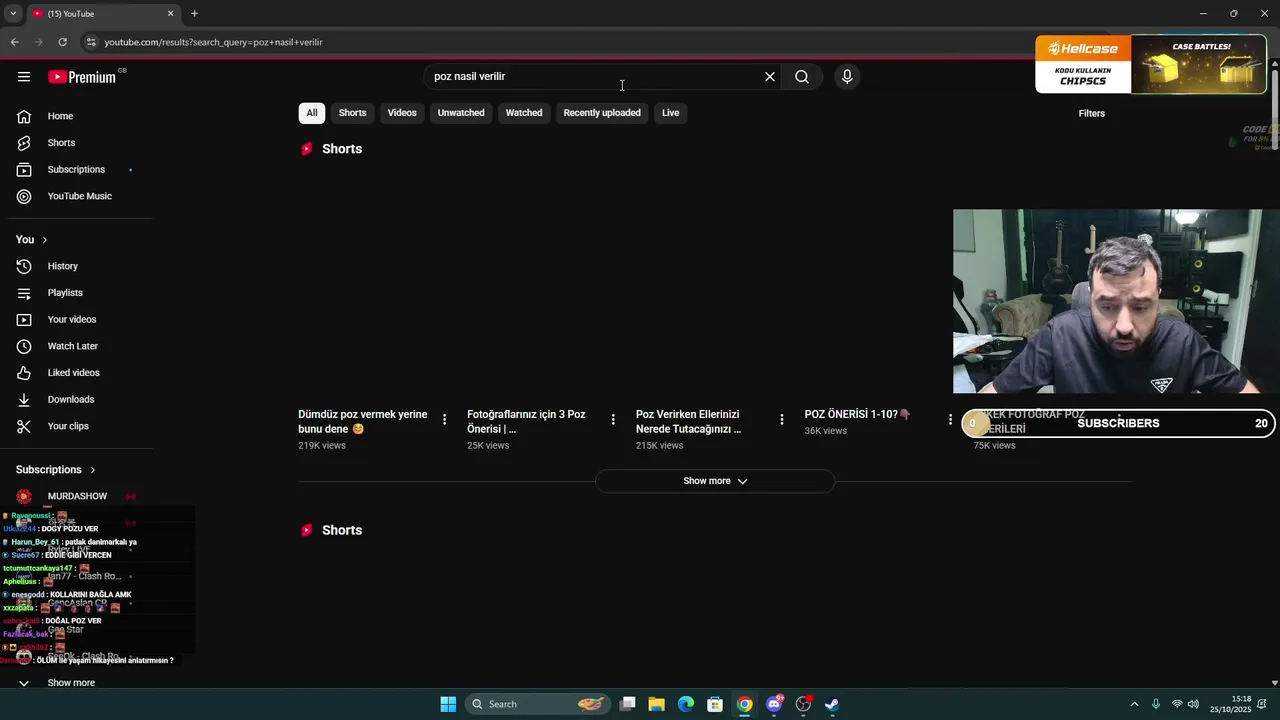Expand the Subscriptions section header
Image resolution: width=1280 pixels, height=720 pixels.
pyautogui.click(x=56, y=470)
